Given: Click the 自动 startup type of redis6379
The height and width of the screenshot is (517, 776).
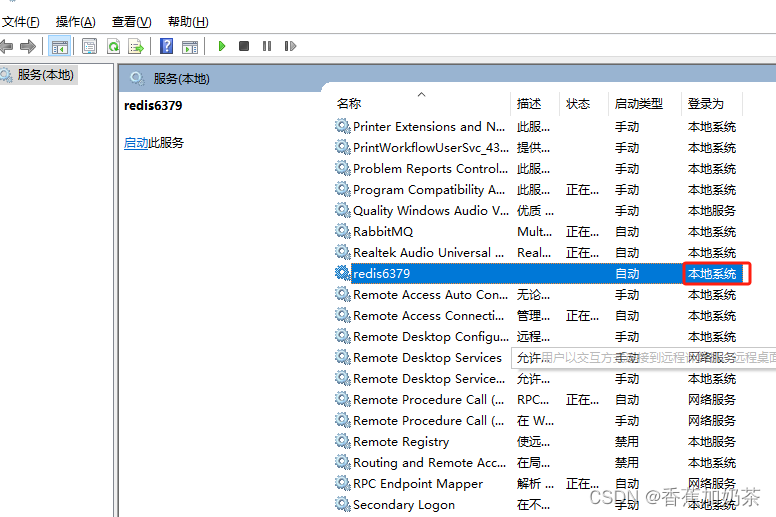Looking at the screenshot, I should (x=627, y=274).
